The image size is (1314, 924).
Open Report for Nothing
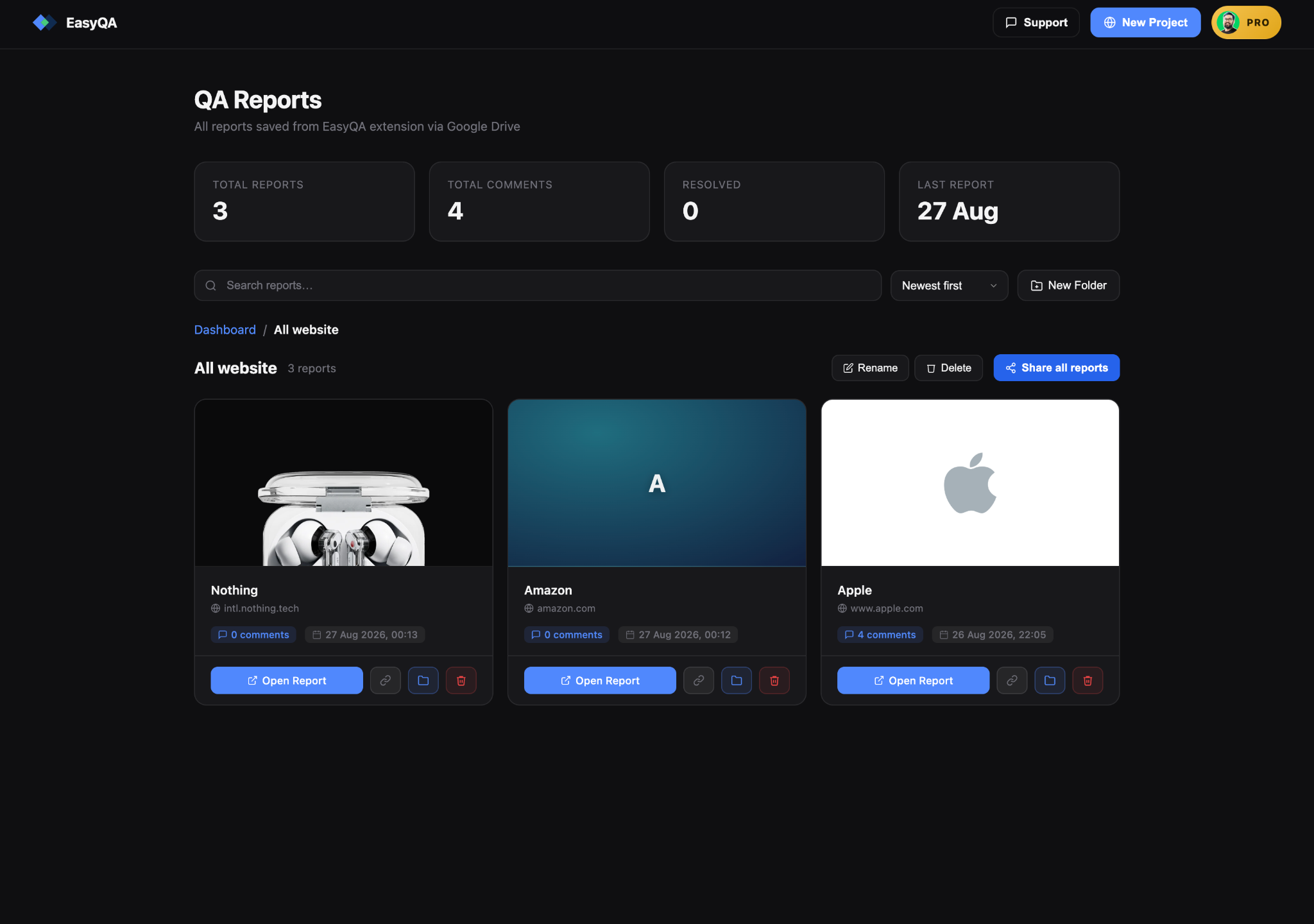[287, 680]
